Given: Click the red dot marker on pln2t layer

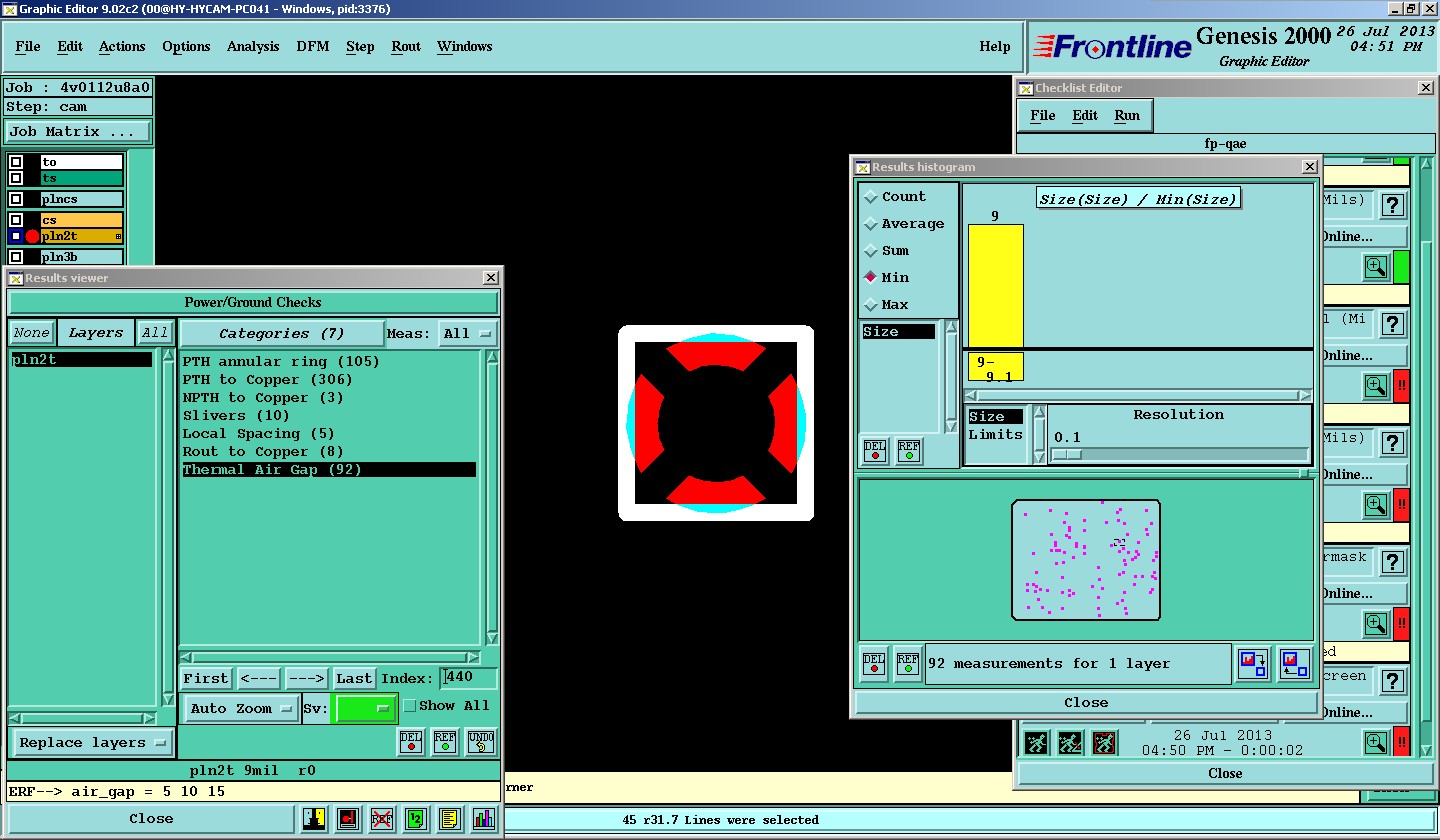Looking at the screenshot, I should coord(32,237).
